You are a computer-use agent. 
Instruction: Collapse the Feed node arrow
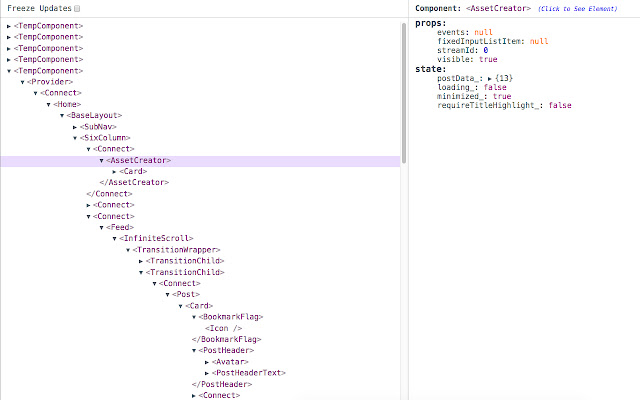(x=102, y=227)
